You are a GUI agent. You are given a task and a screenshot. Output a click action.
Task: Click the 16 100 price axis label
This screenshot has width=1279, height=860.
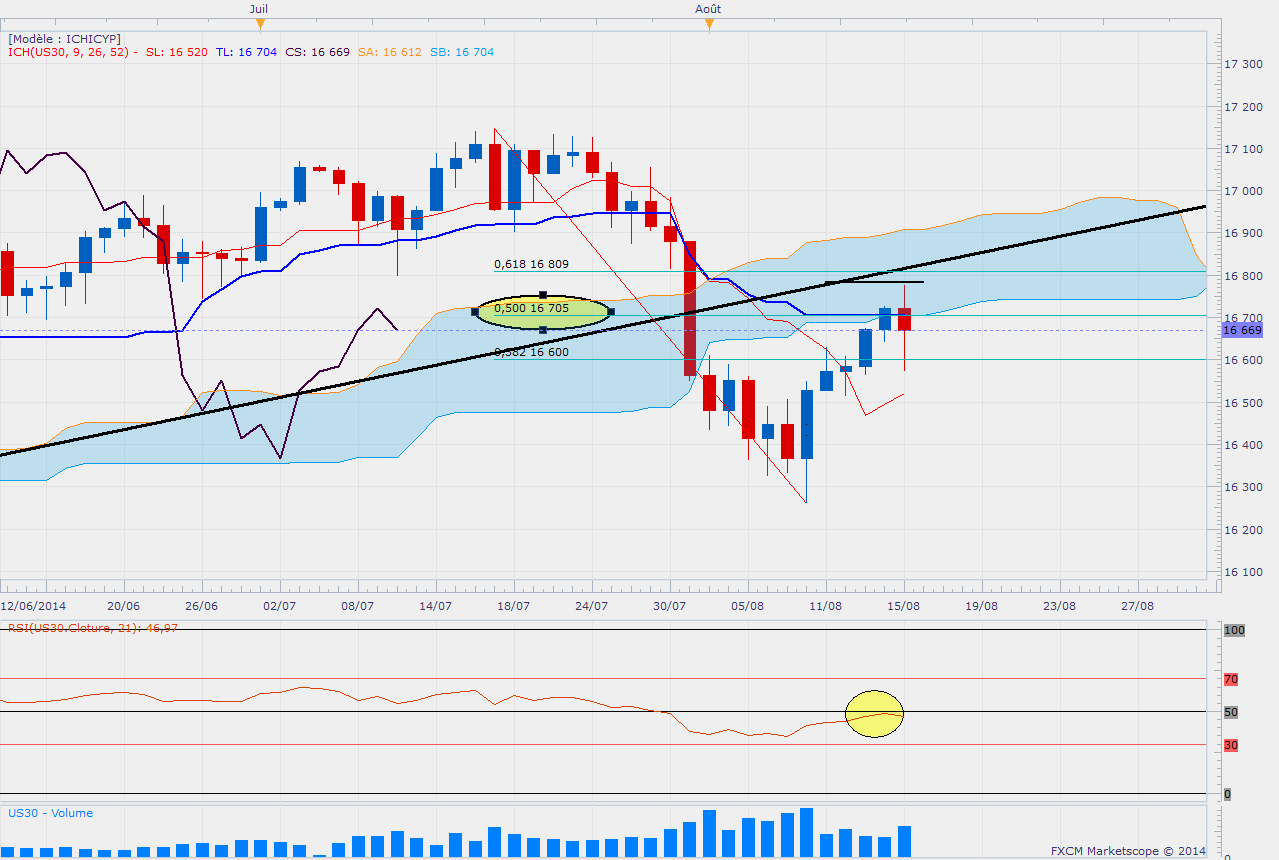click(x=1243, y=572)
